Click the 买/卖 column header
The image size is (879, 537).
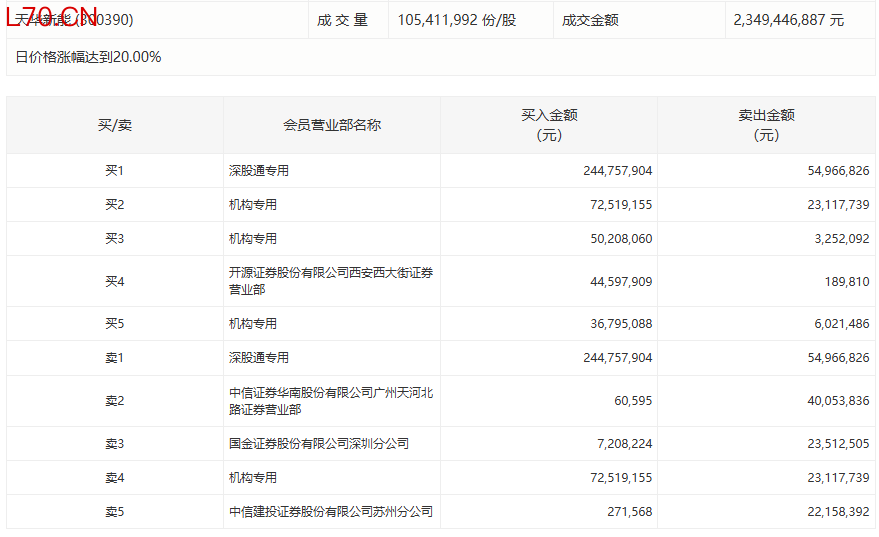click(114, 125)
